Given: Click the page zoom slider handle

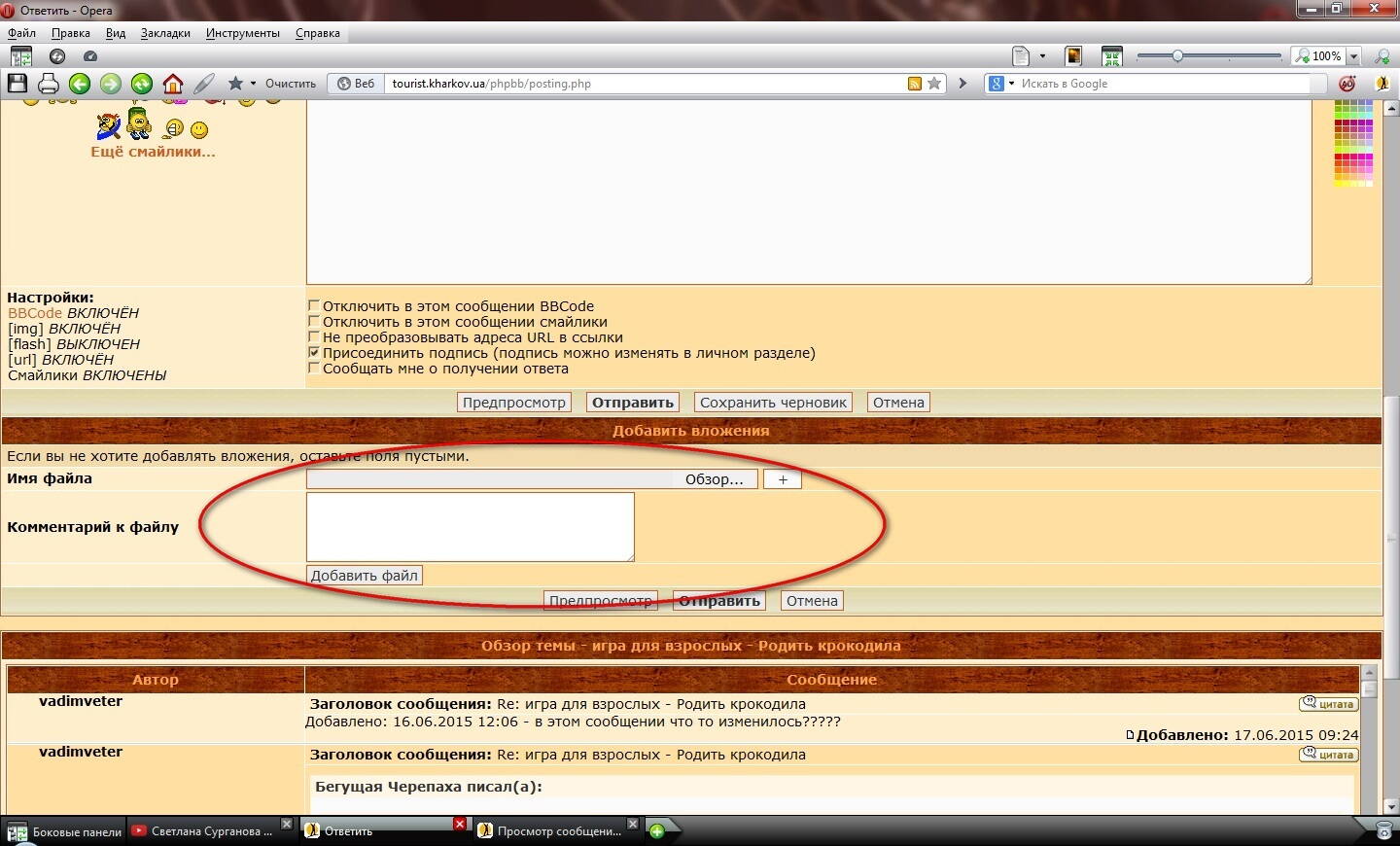Looking at the screenshot, I should pos(1177,56).
